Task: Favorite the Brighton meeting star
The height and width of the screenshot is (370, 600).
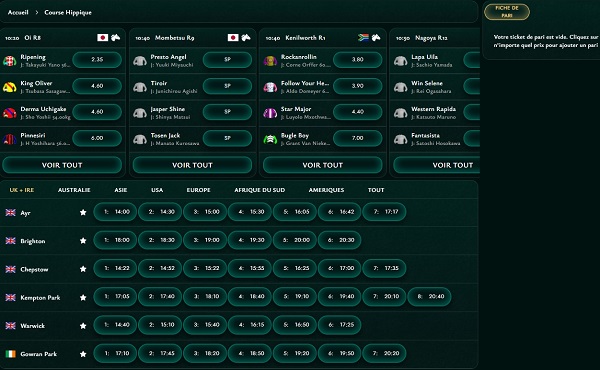Action: (83, 241)
